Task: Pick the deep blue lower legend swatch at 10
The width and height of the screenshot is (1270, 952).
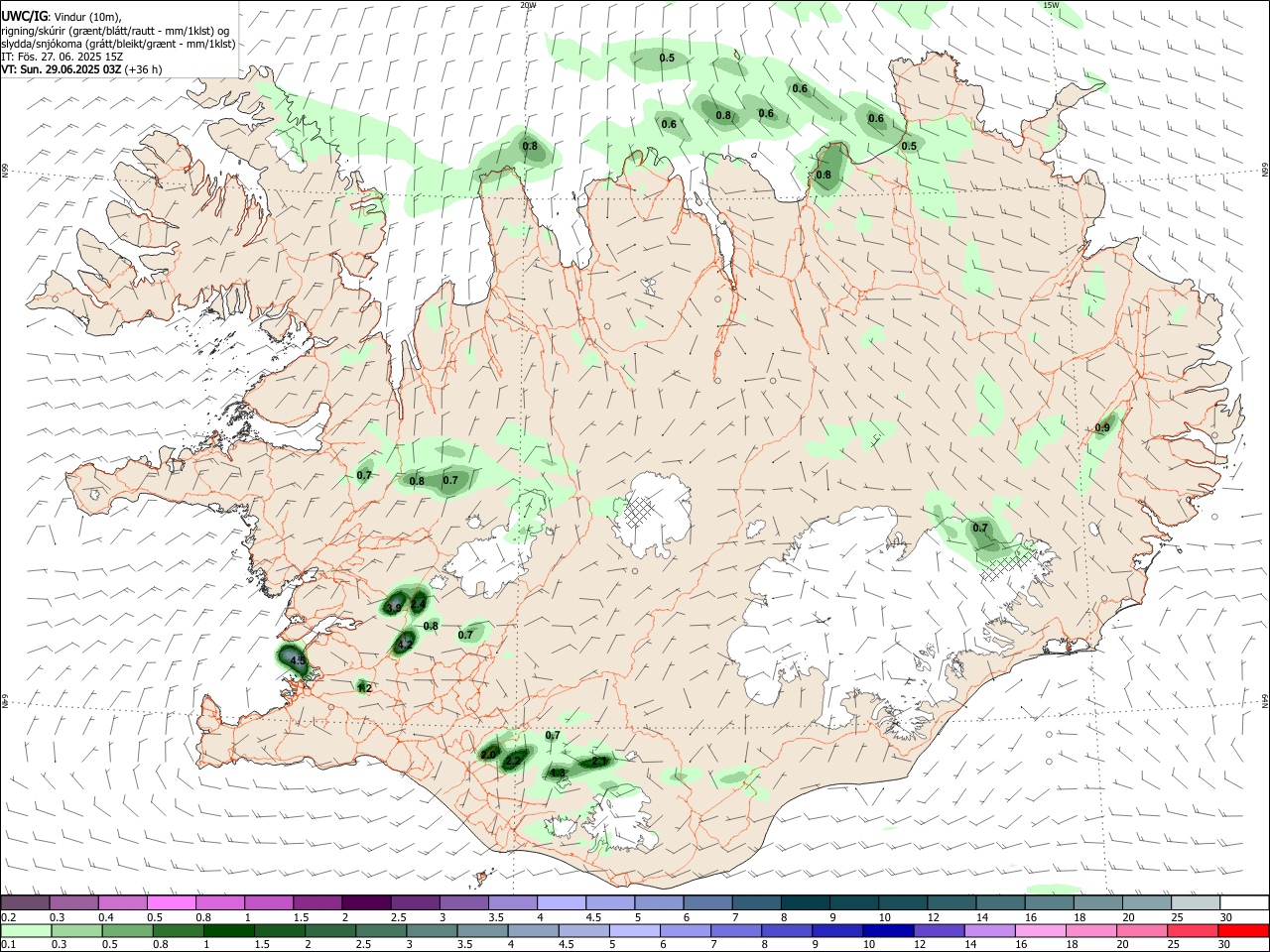Action: [x=889, y=931]
